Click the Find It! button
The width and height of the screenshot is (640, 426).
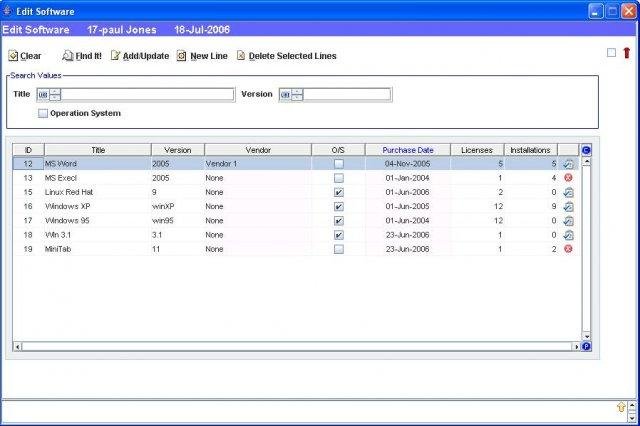[82, 56]
